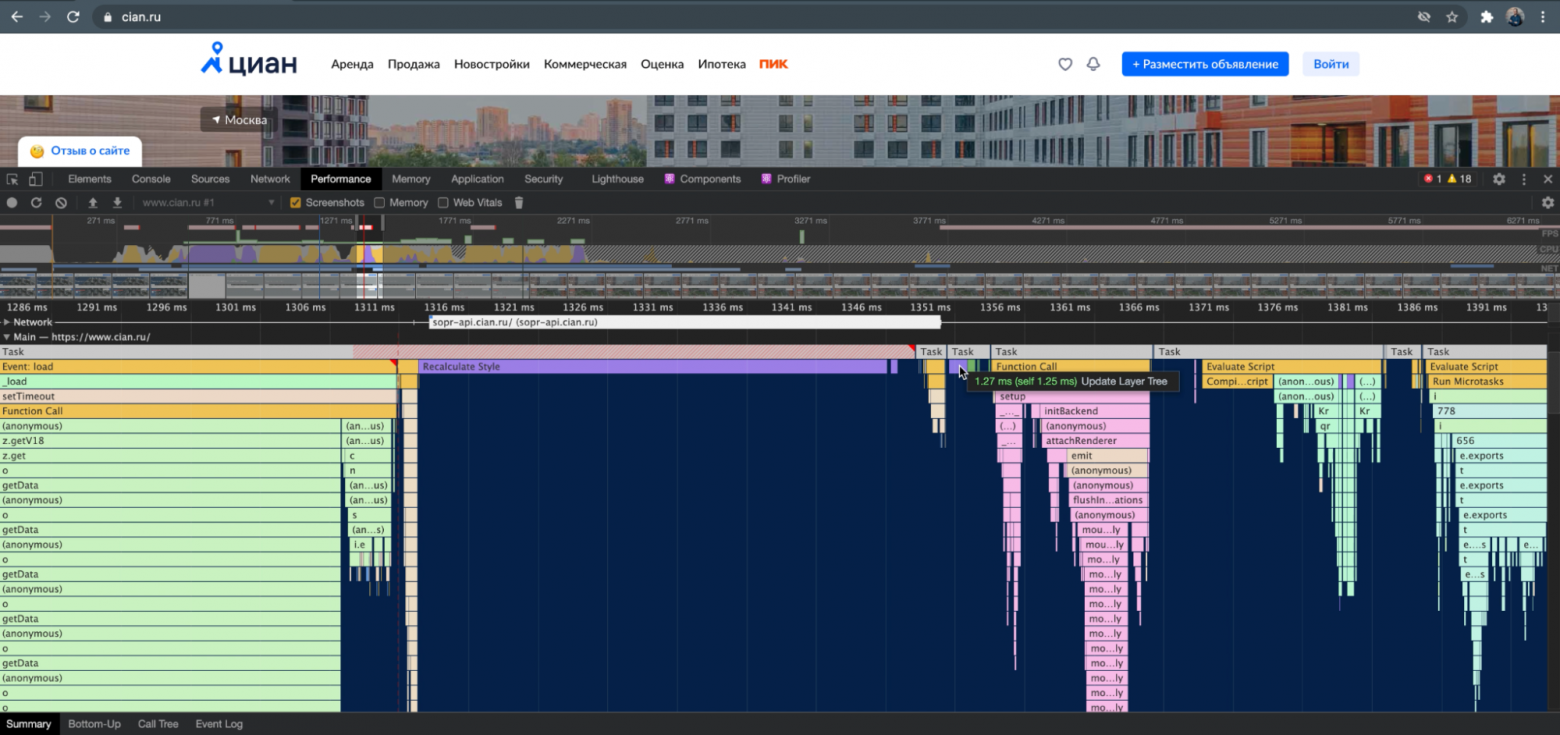Enable the Memory checkbox
This screenshot has height=735, width=1560.
click(379, 202)
